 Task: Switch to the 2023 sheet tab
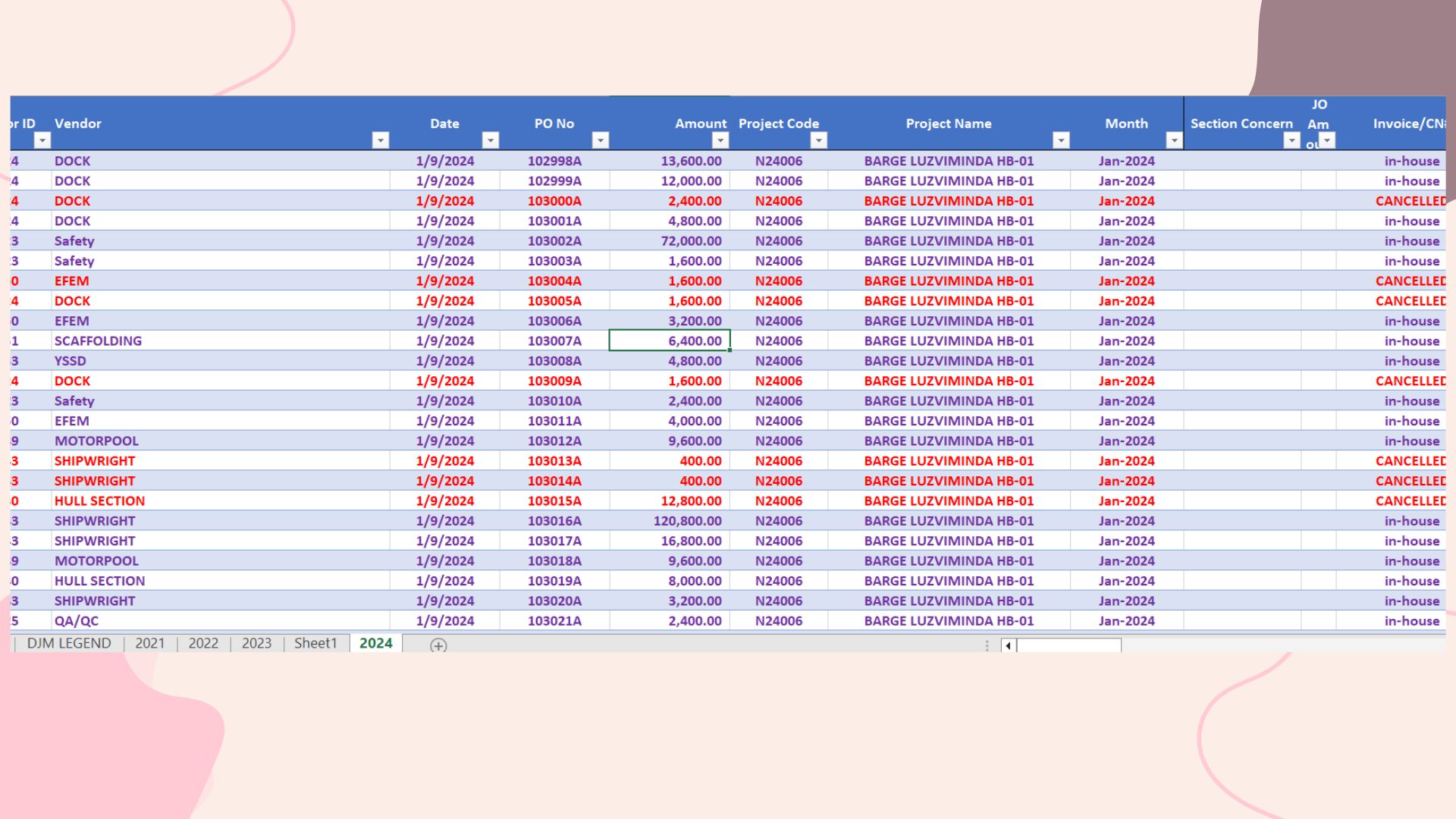(x=256, y=643)
